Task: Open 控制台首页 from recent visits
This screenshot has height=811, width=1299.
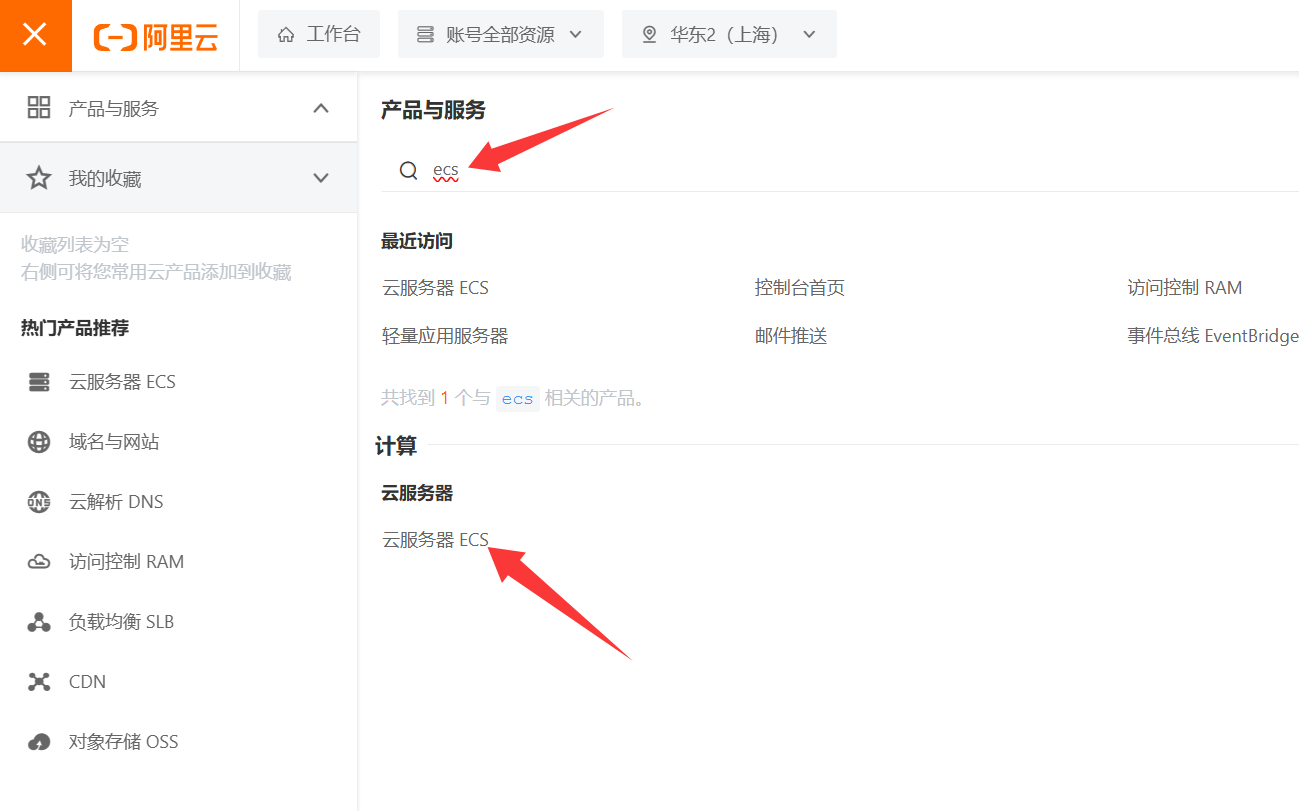Action: pyautogui.click(x=799, y=288)
